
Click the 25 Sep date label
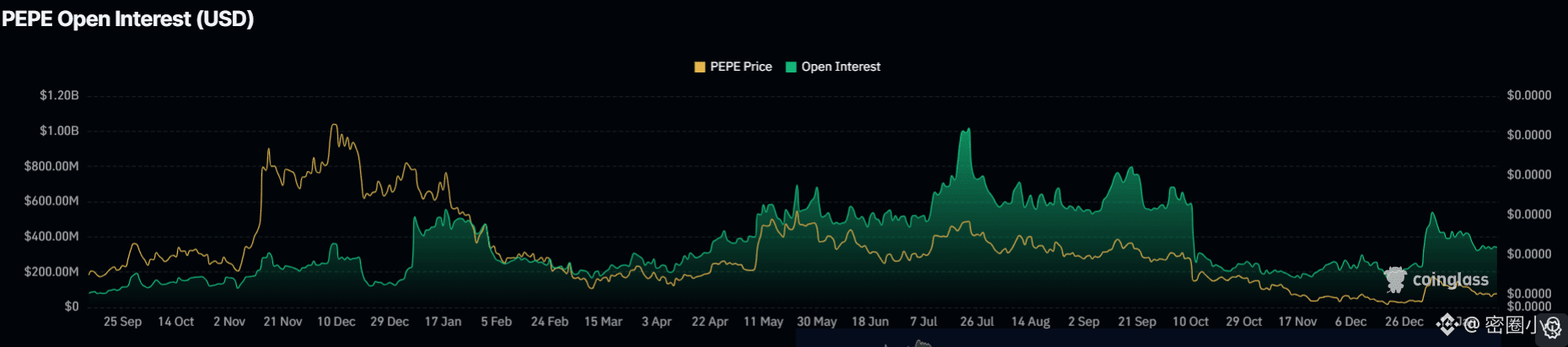click(122, 322)
